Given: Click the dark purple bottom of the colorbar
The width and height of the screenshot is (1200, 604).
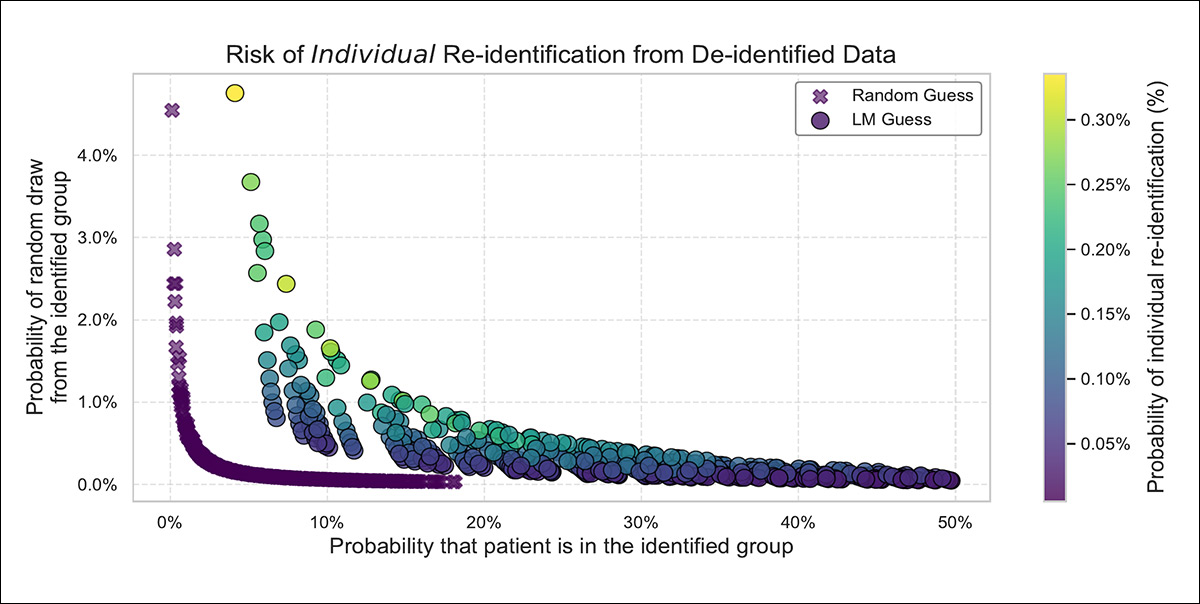Looking at the screenshot, I should [x=1056, y=492].
